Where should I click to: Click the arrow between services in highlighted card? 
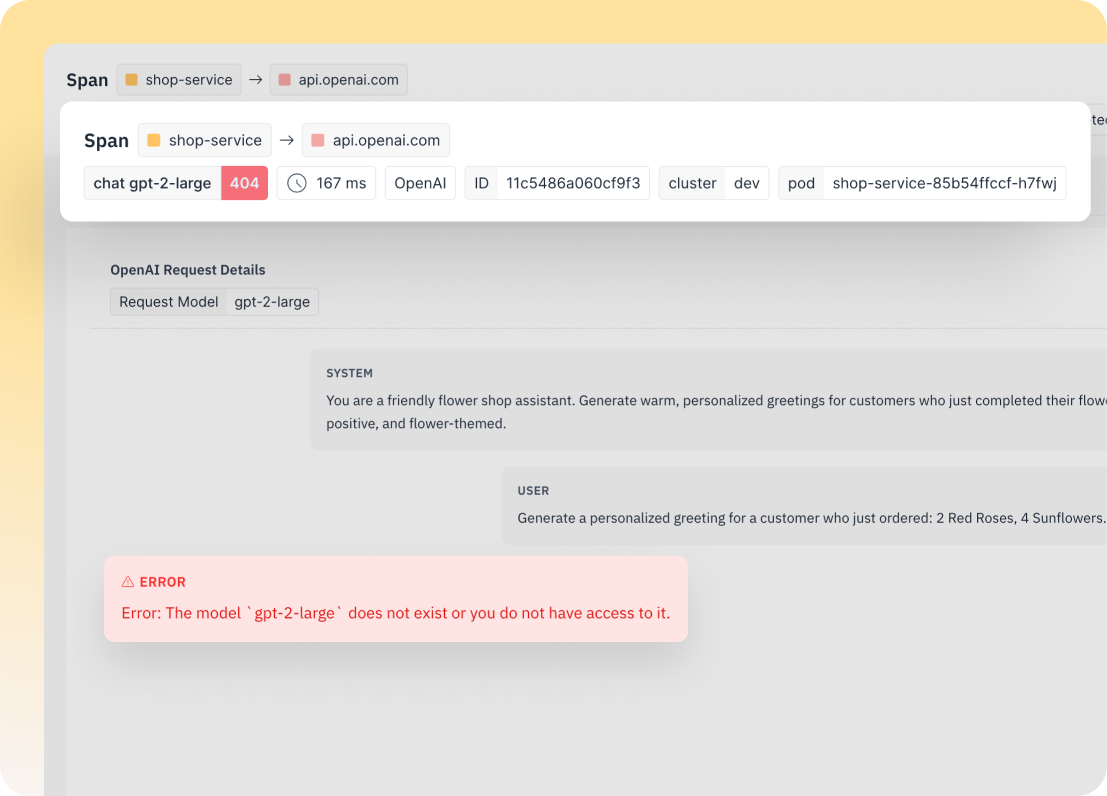(x=287, y=141)
